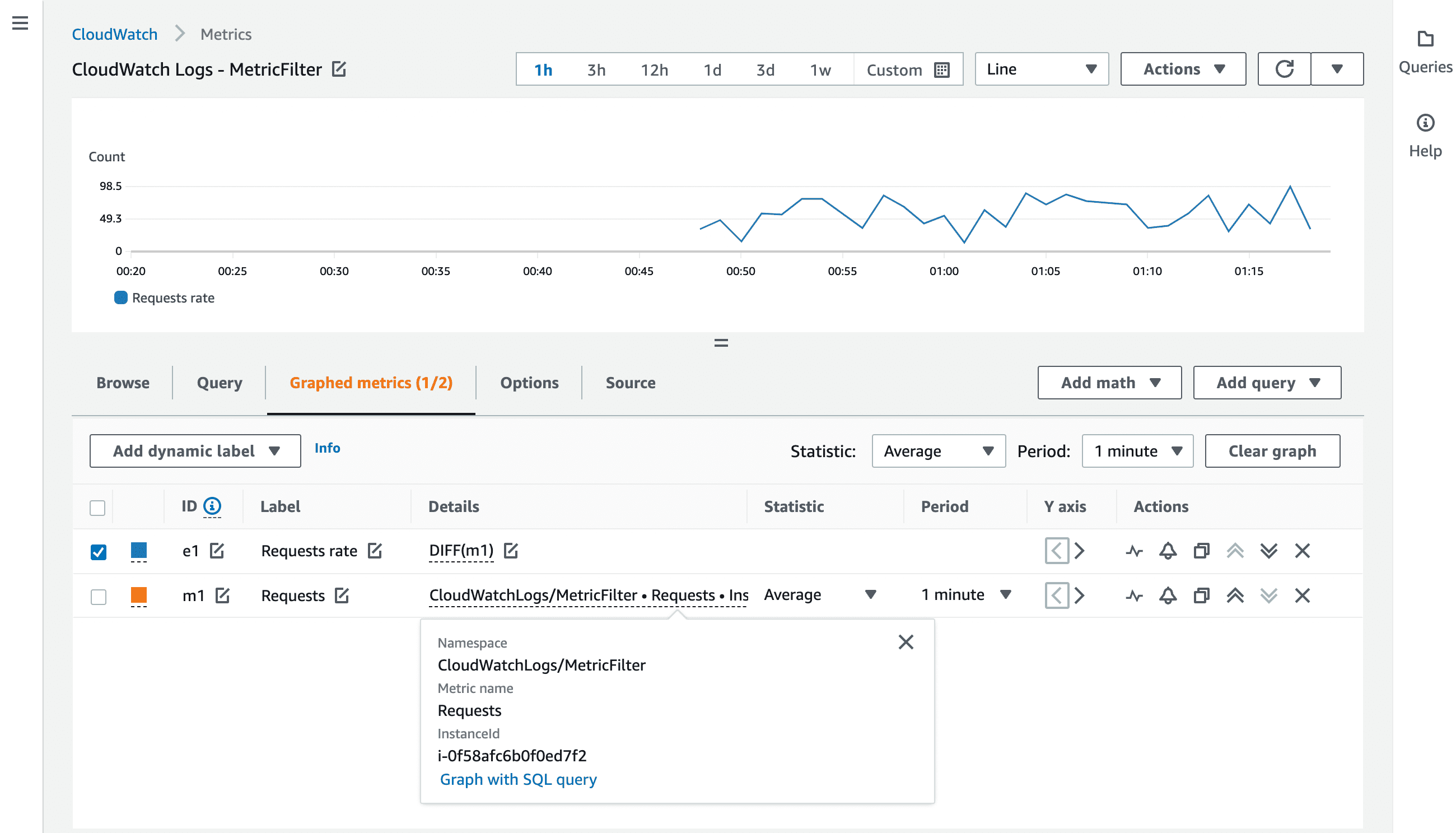Close the metric details popup

click(906, 642)
